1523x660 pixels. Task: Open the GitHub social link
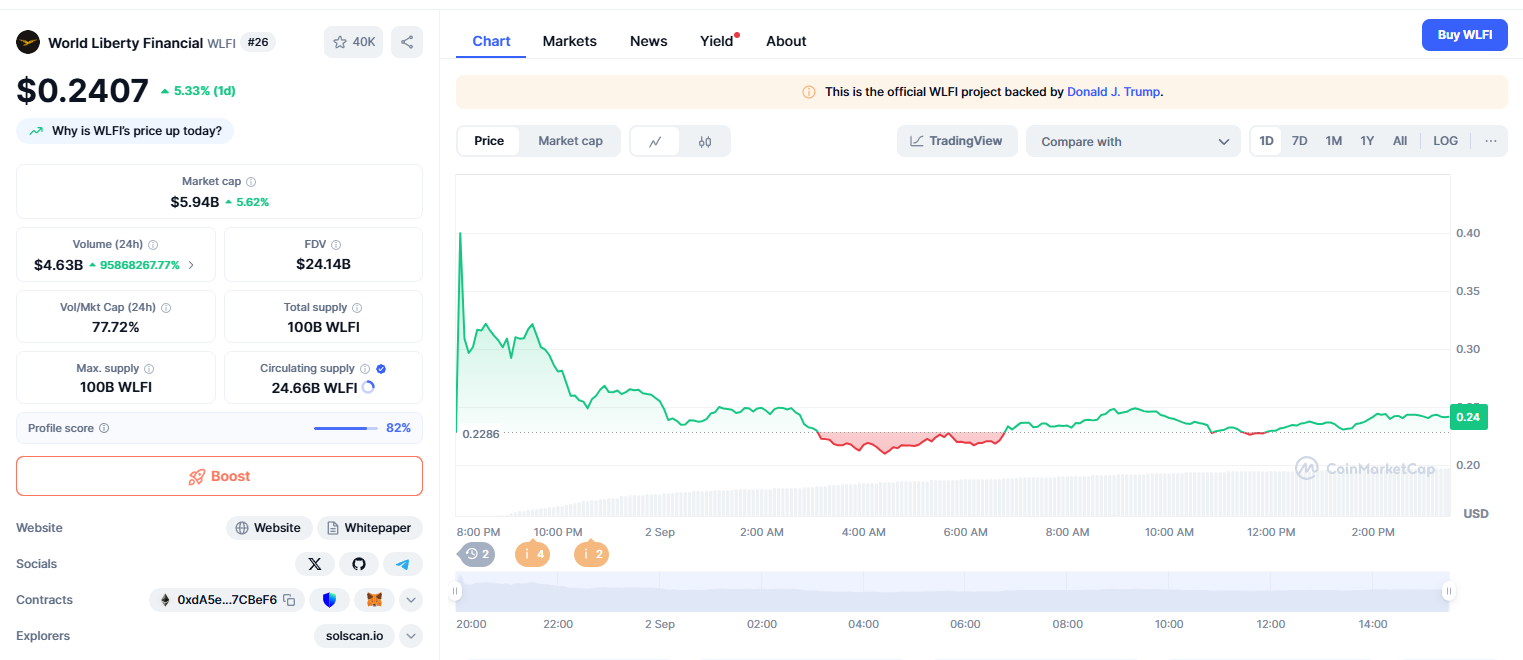(x=359, y=564)
